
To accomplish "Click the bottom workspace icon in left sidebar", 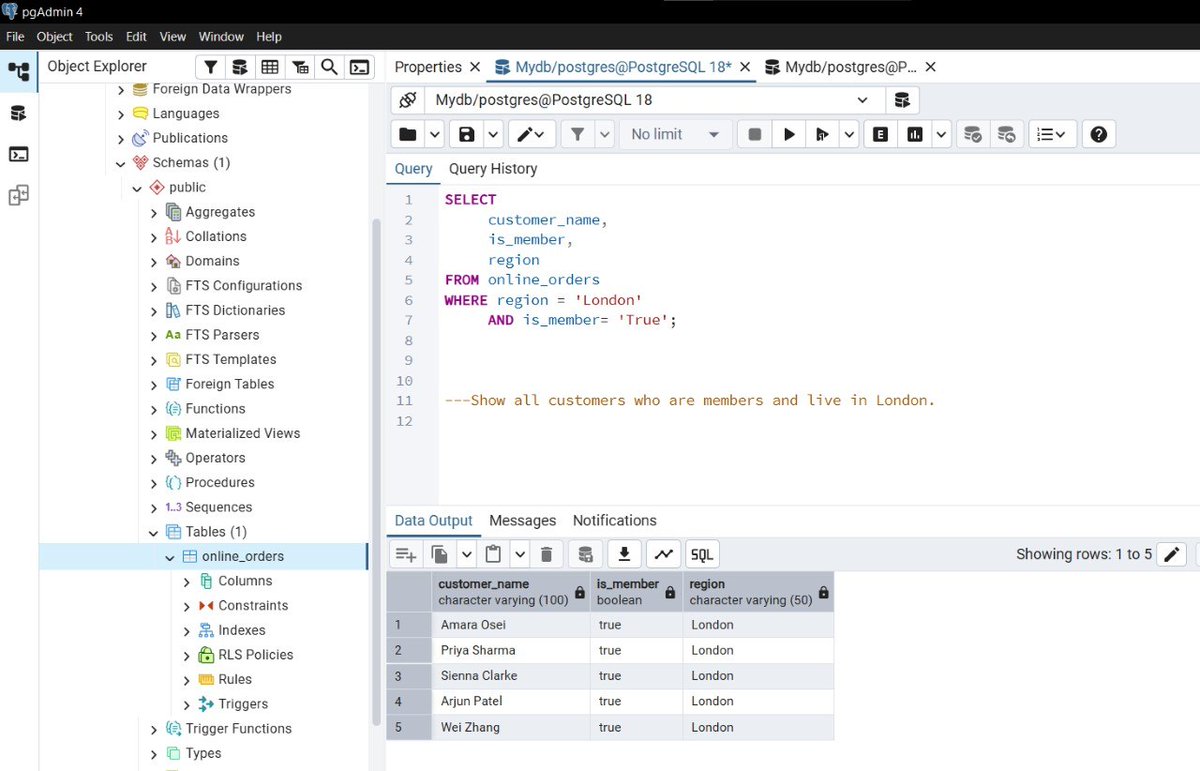I will [18, 195].
